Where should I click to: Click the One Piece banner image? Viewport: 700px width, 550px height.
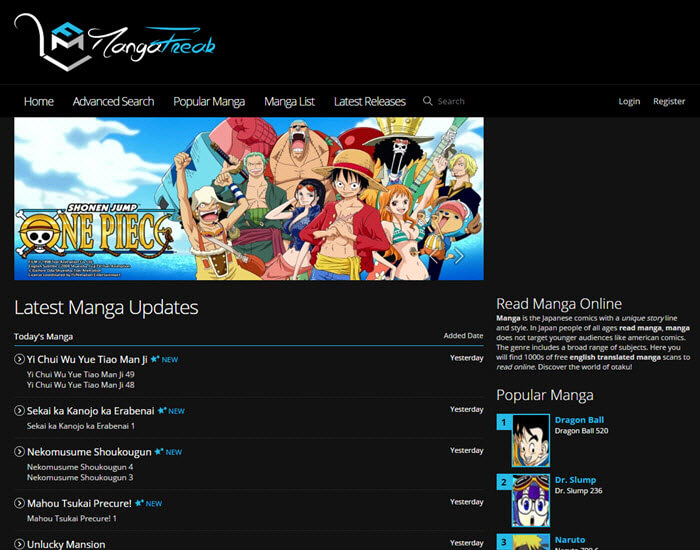click(249, 199)
